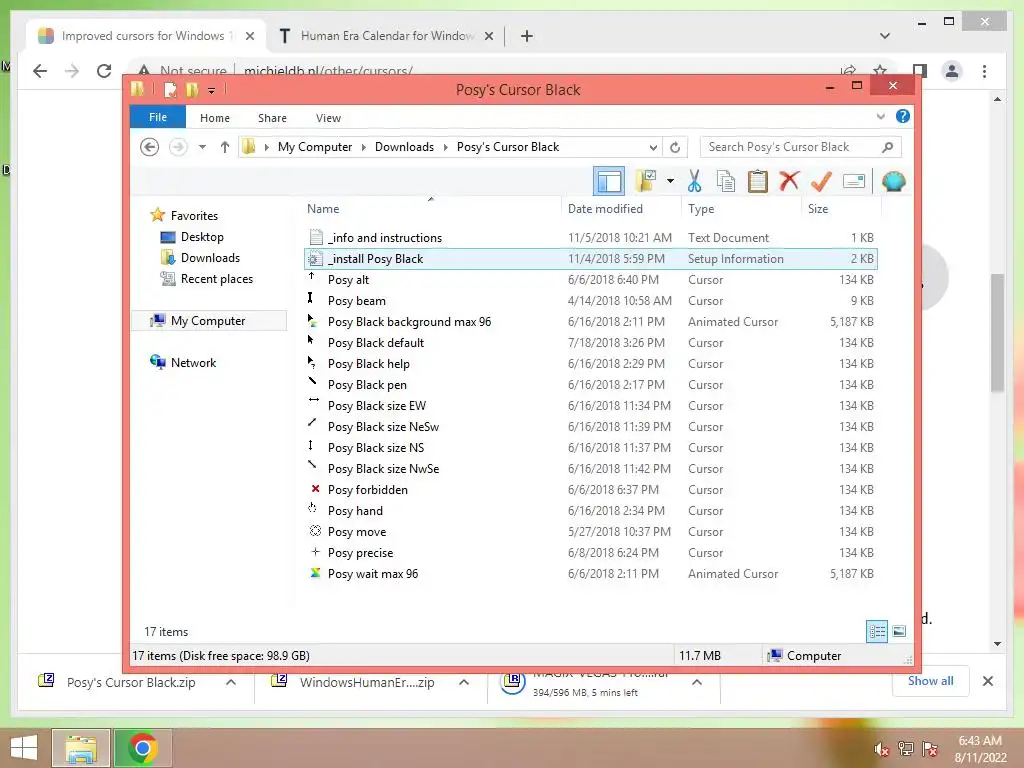The image size is (1024, 768).
Task: Click the Search Posy's Cursor Black field
Action: (x=801, y=147)
